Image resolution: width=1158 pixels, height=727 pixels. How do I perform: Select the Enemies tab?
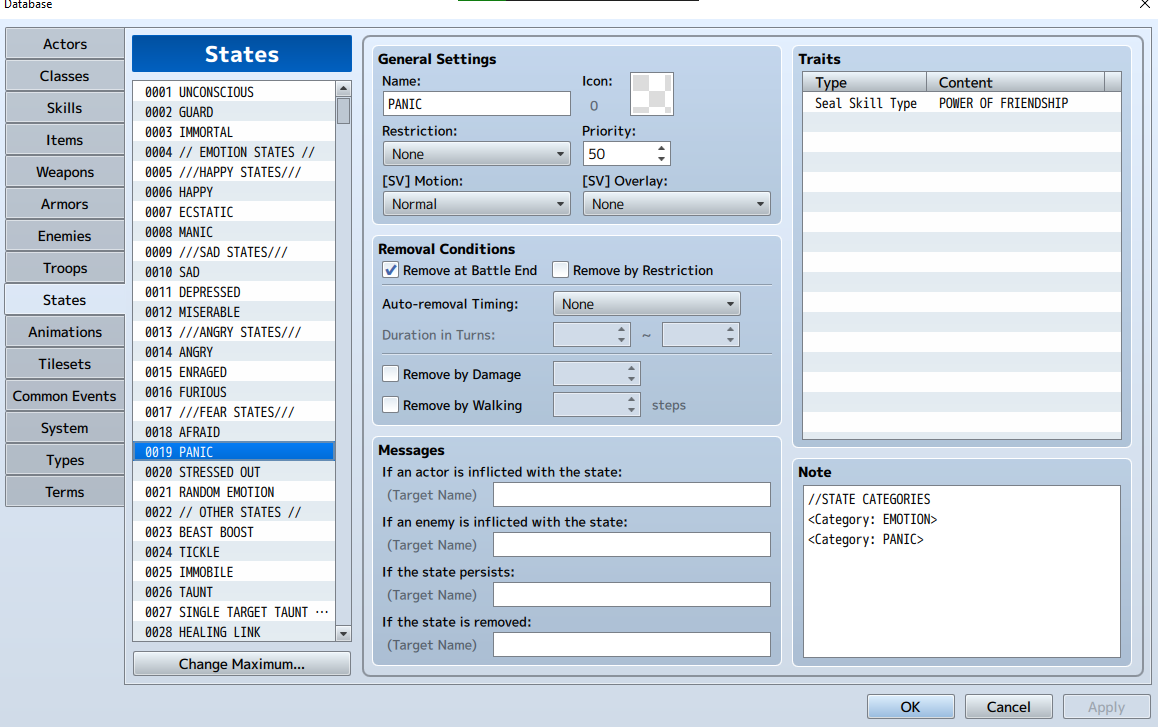pyautogui.click(x=65, y=236)
